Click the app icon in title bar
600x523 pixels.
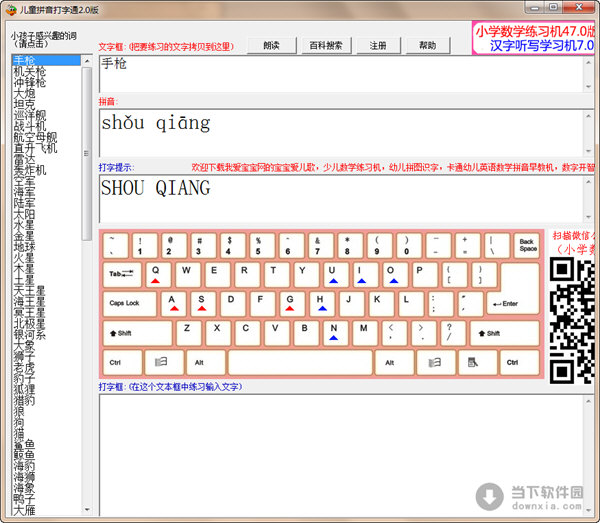pos(11,10)
